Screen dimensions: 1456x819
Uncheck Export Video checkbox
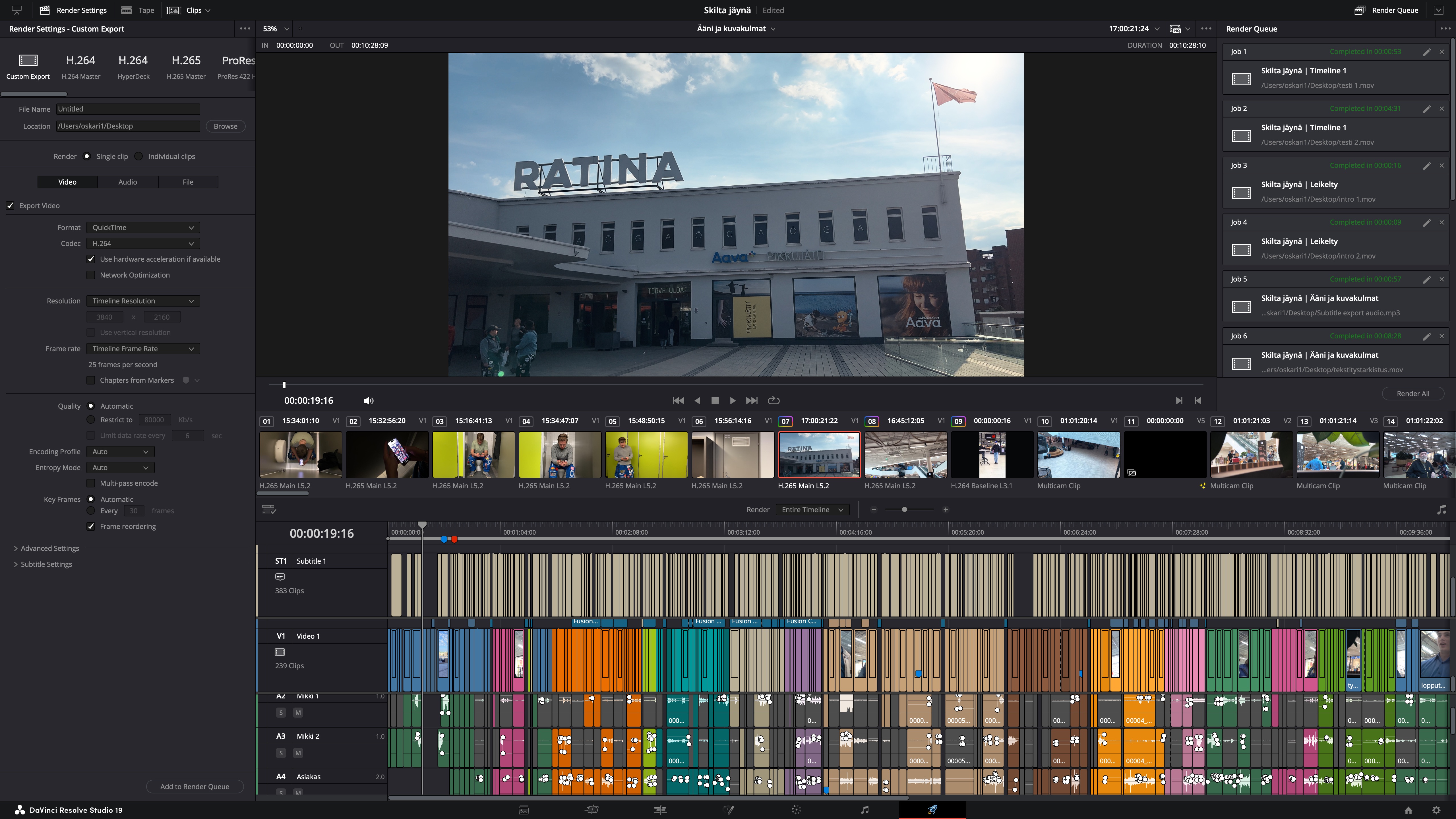10,206
